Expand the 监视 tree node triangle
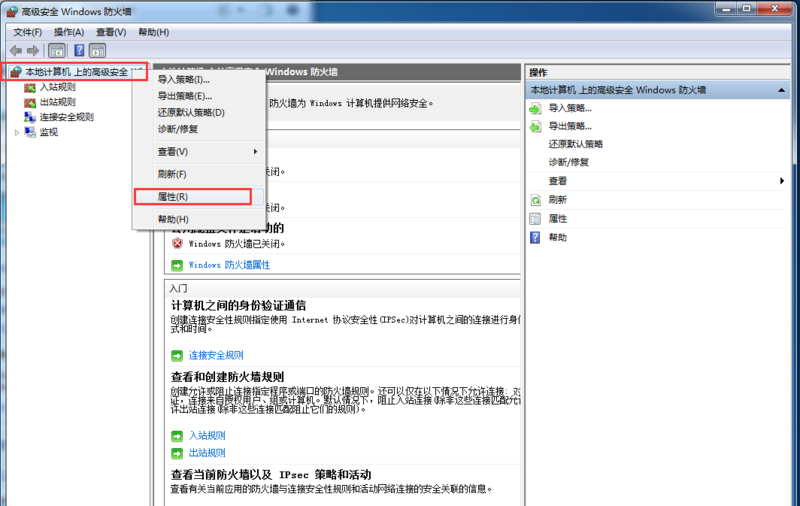The width and height of the screenshot is (800, 506). pos(17,133)
